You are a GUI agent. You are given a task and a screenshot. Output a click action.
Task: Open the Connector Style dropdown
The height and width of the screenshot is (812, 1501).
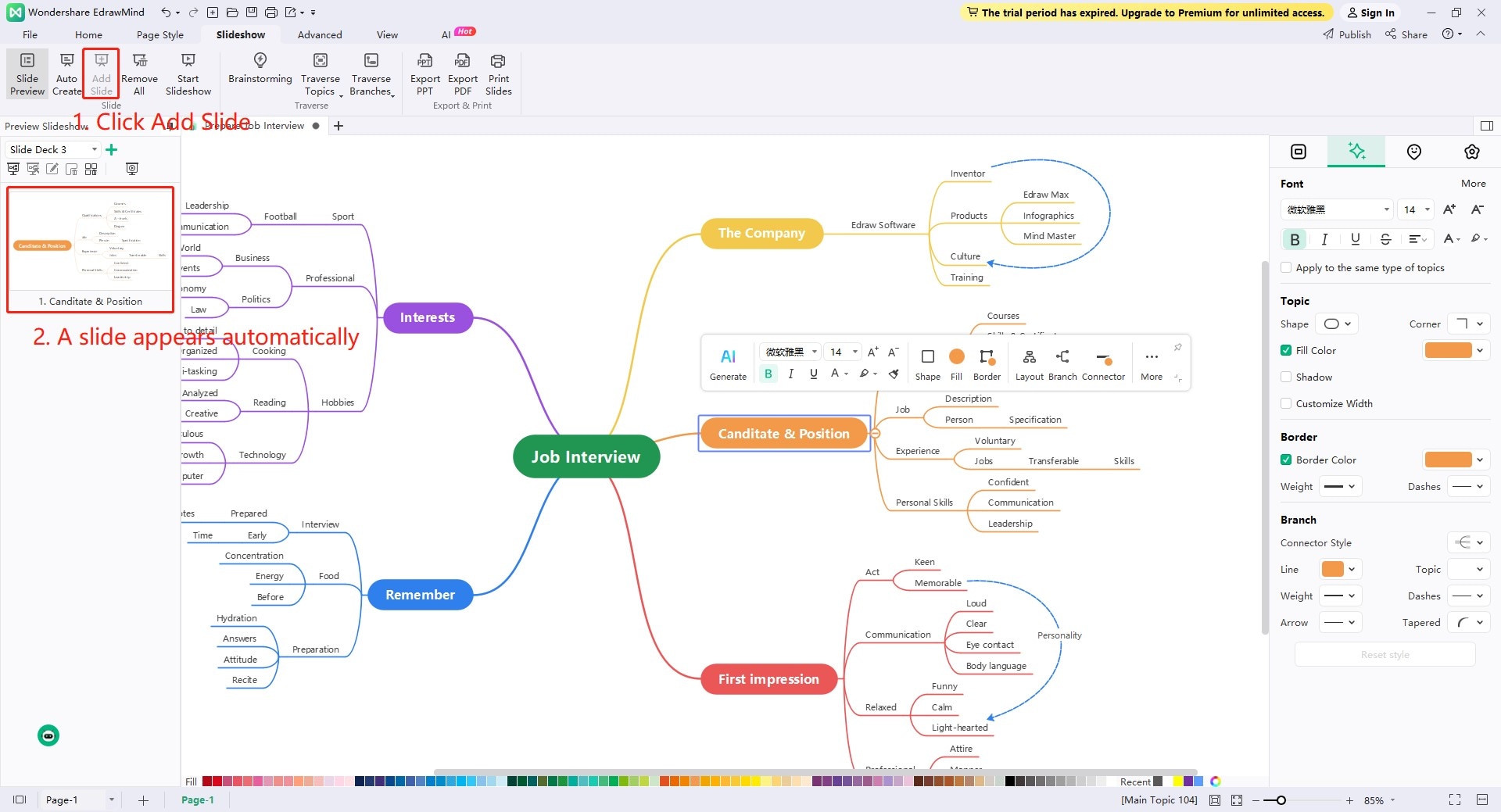(1469, 542)
